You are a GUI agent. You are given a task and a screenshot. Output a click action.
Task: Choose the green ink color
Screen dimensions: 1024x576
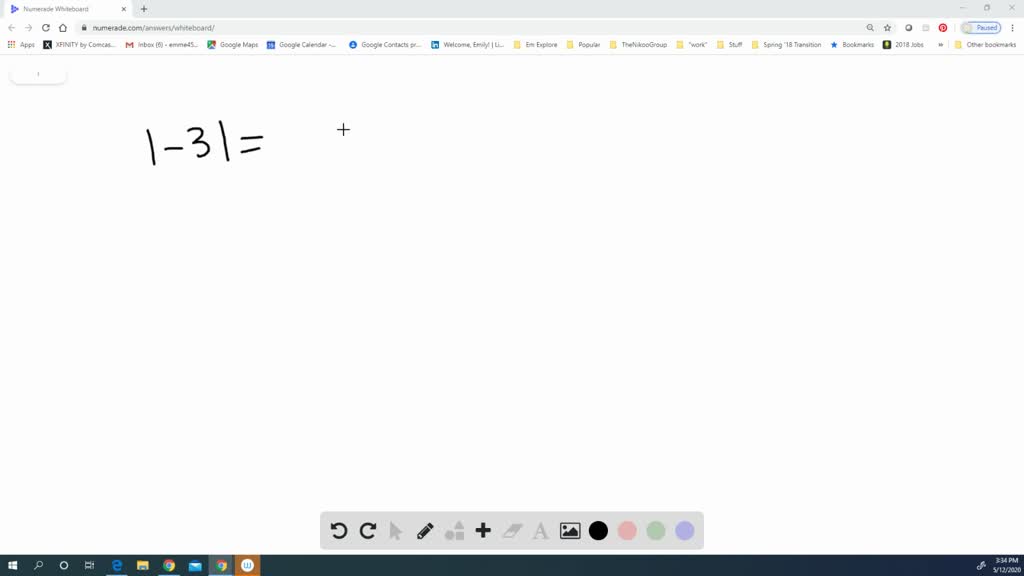(x=656, y=531)
